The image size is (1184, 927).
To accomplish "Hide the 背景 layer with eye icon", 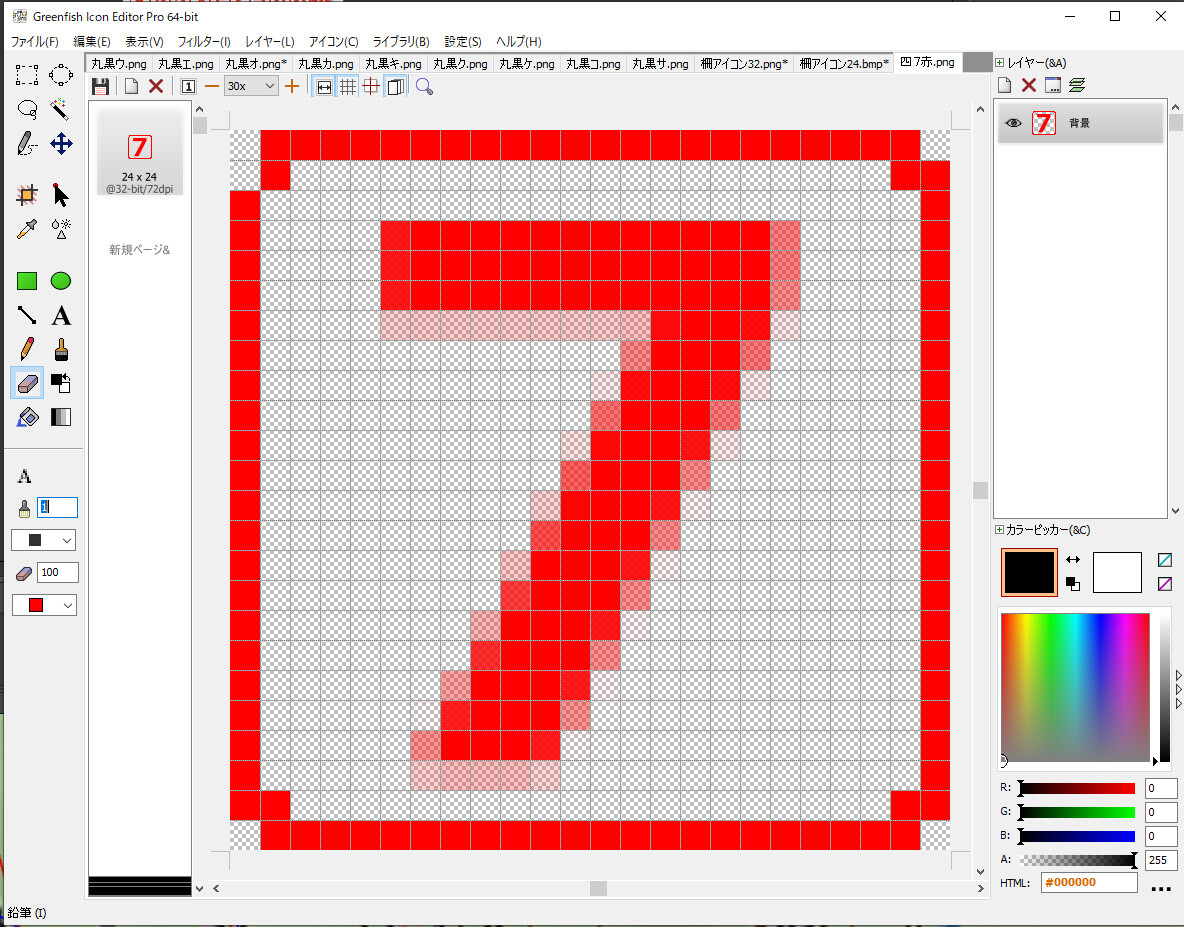I will point(1014,123).
